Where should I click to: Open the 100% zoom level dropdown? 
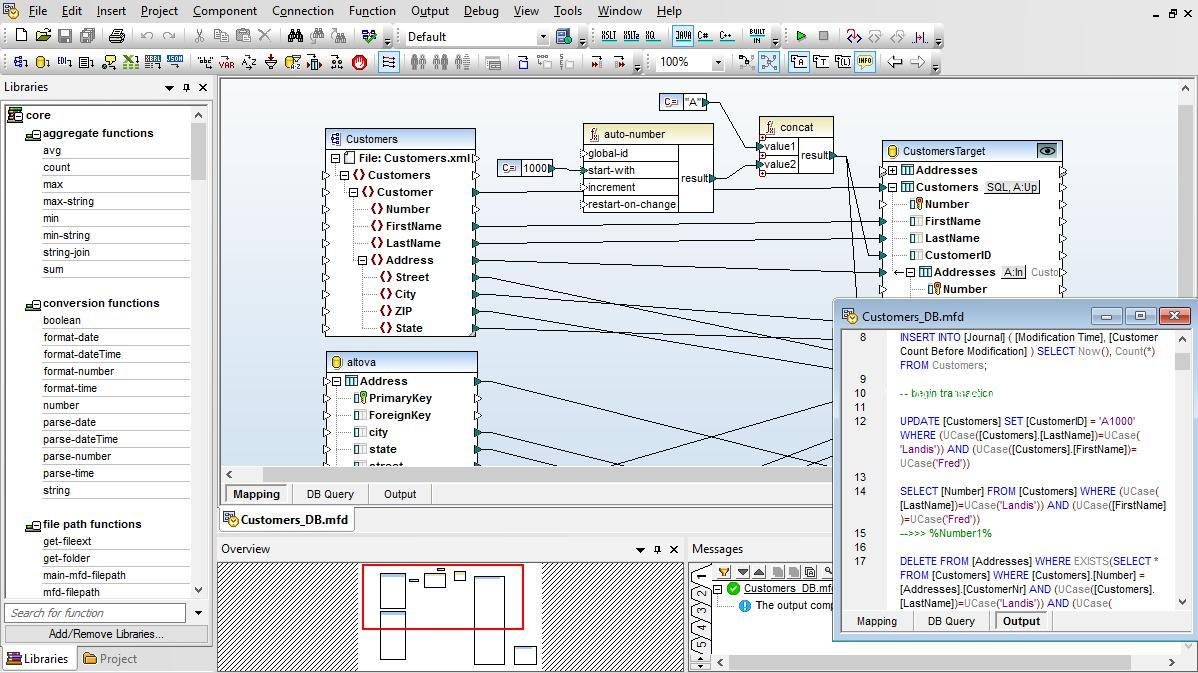[x=717, y=62]
